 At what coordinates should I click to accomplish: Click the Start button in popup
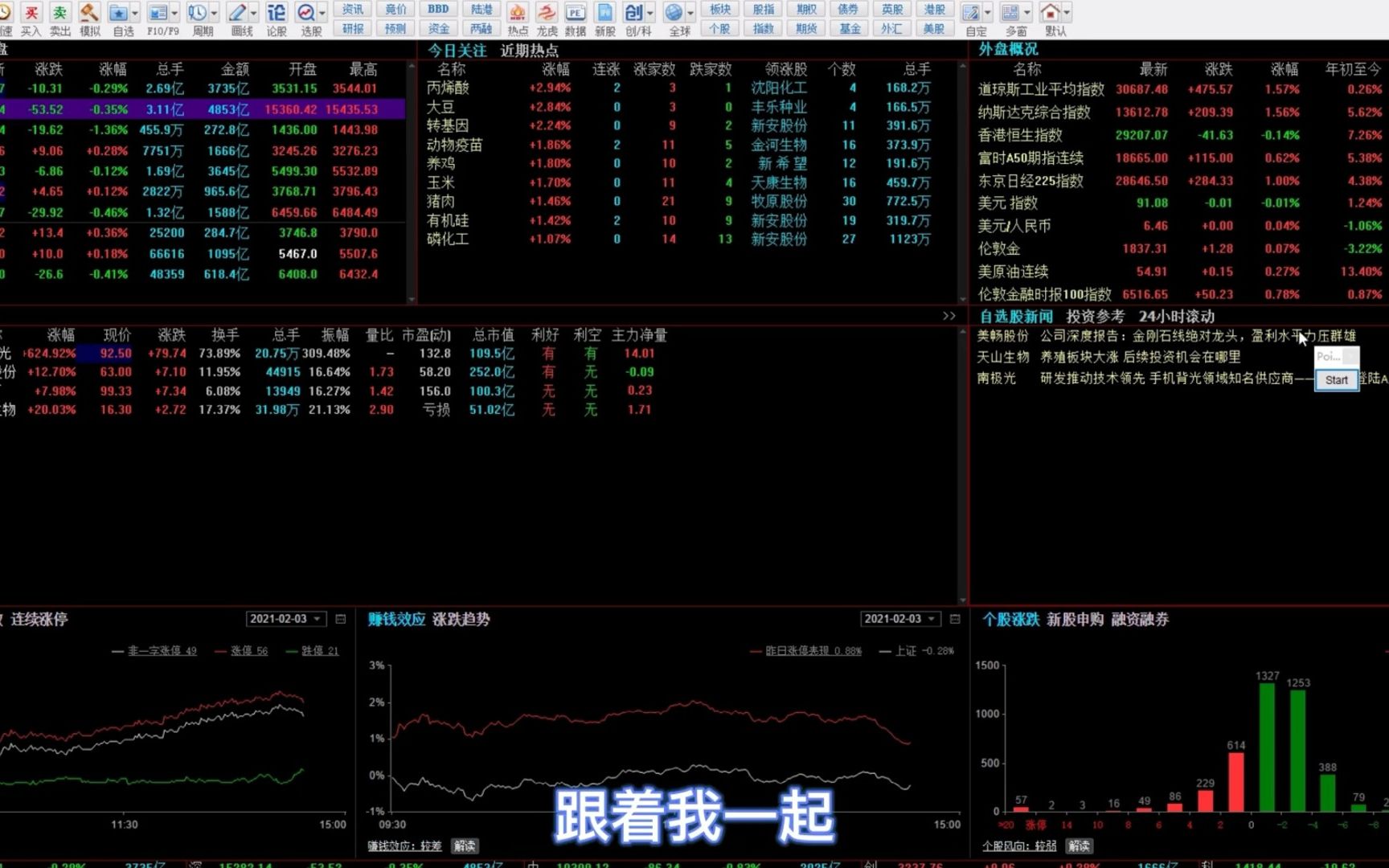pos(1336,380)
